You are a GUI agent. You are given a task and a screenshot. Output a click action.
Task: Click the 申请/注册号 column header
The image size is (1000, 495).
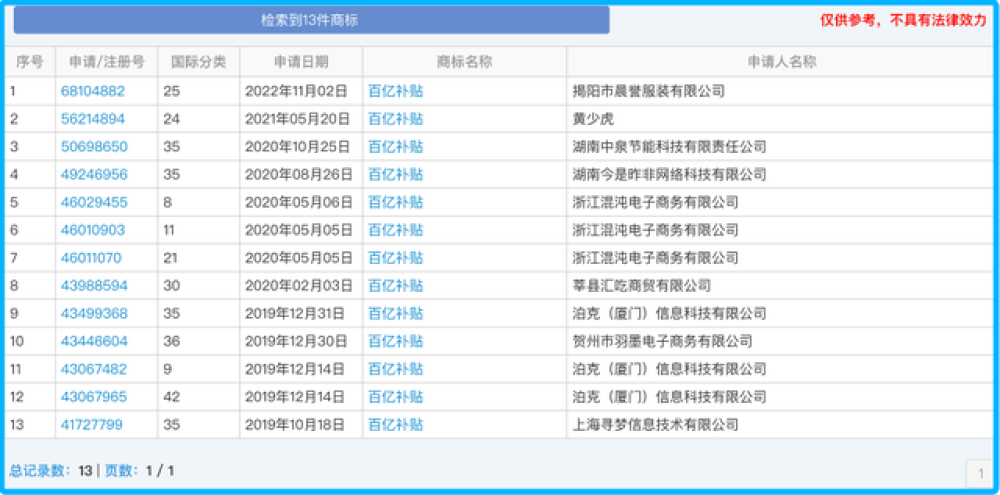point(107,62)
